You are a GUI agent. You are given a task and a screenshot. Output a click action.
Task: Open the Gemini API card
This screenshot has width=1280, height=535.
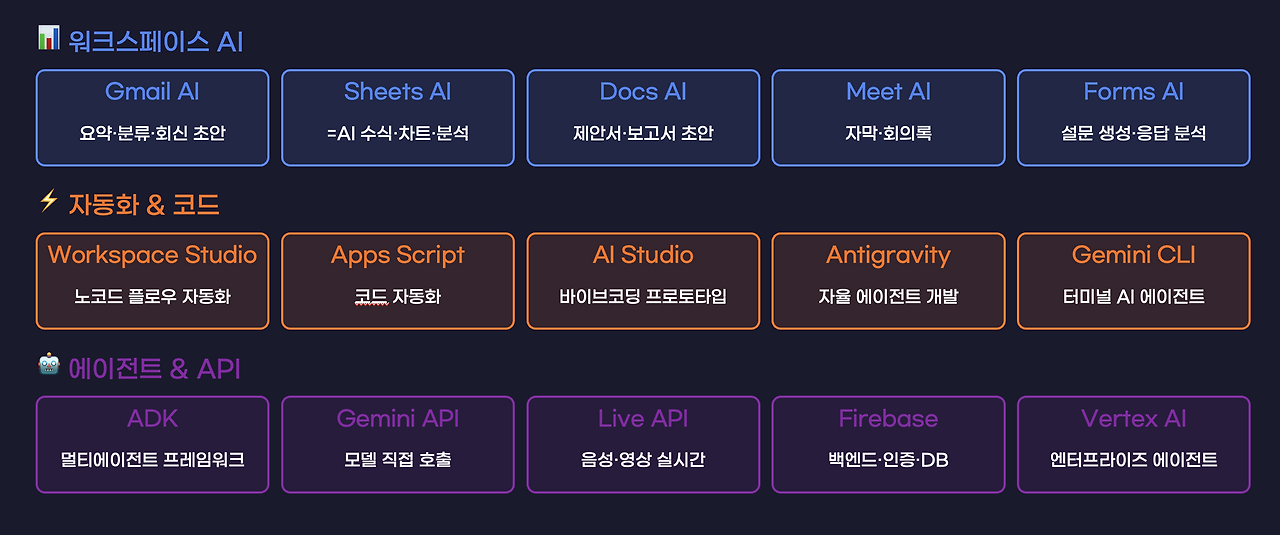tap(398, 445)
